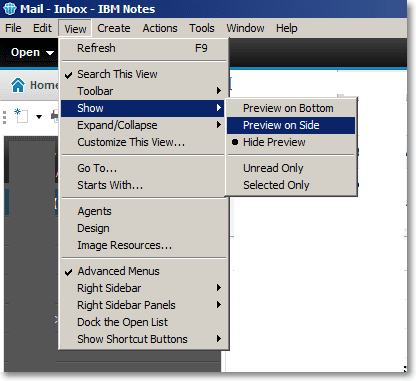
Task: Select Preview on Side
Action: tap(291, 125)
